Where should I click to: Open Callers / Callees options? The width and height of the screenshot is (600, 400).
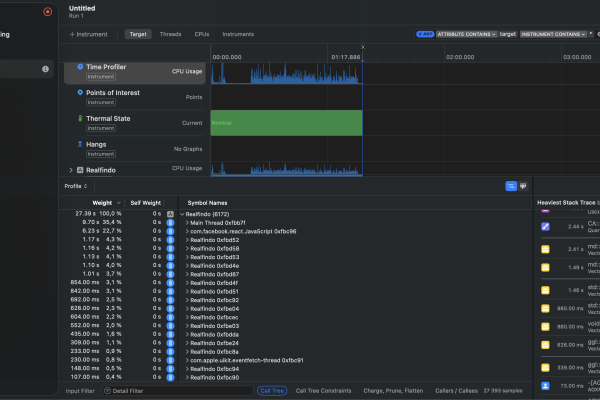pos(456,391)
